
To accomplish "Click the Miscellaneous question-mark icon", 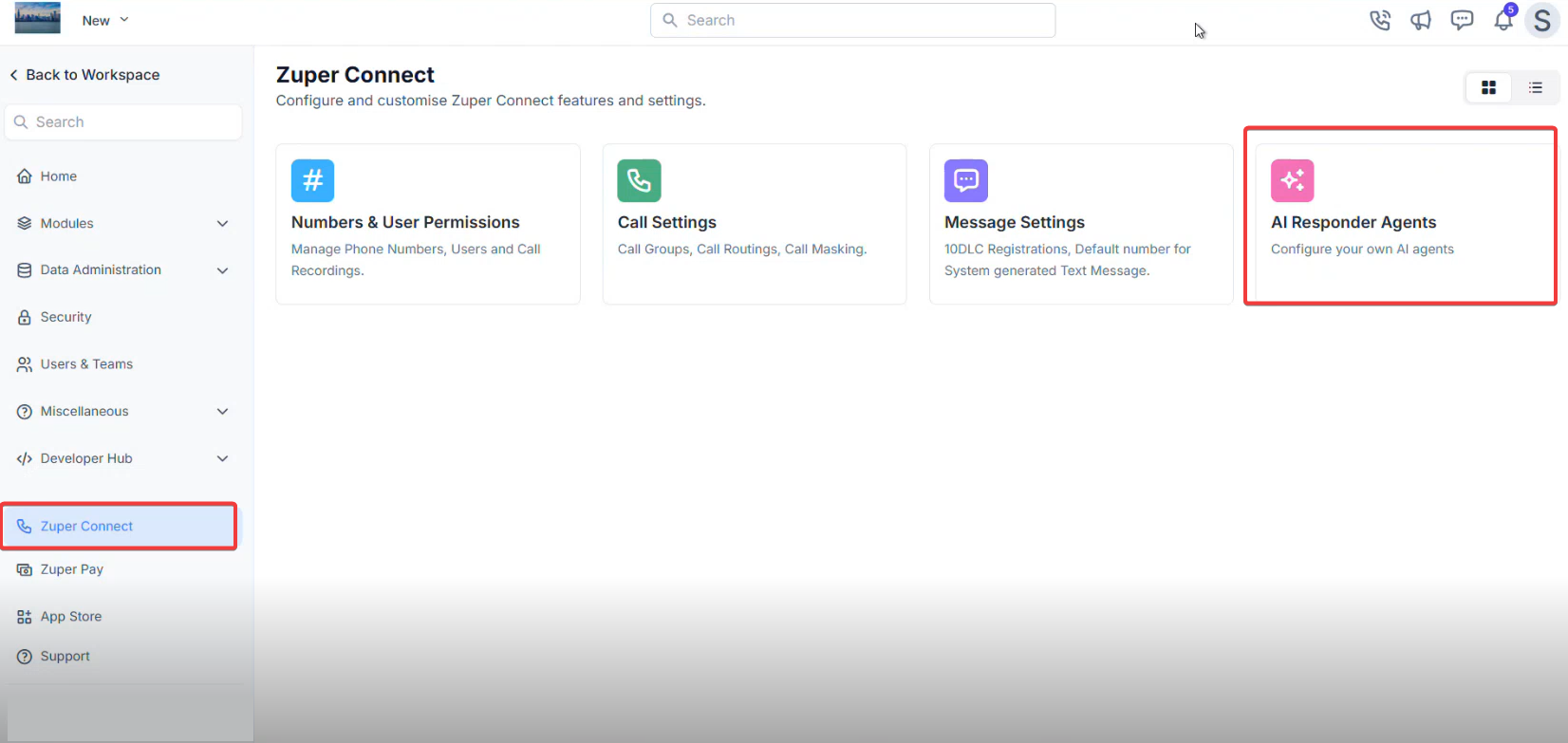I will [25, 412].
